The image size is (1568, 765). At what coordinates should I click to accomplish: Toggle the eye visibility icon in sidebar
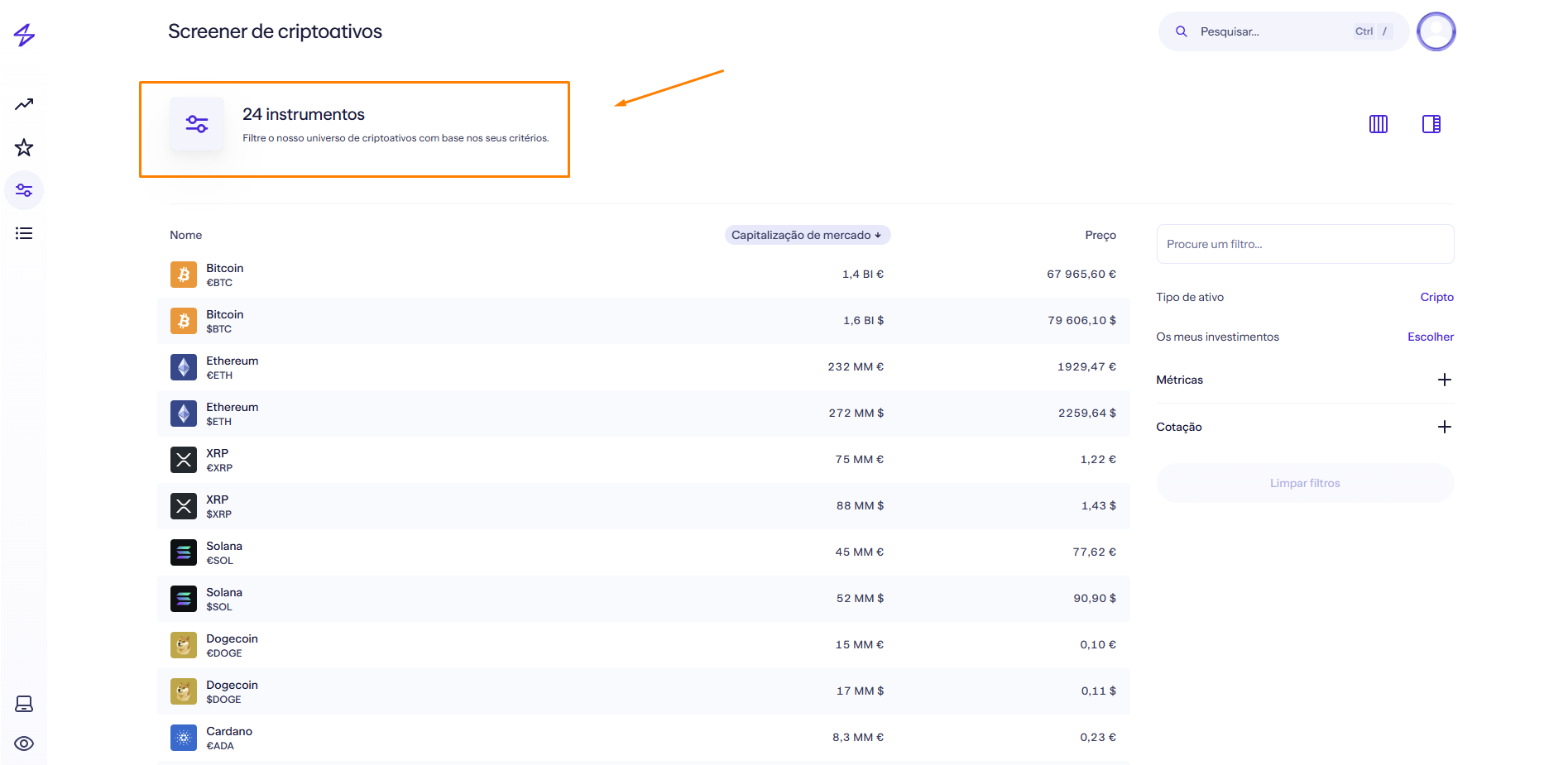coord(24,743)
